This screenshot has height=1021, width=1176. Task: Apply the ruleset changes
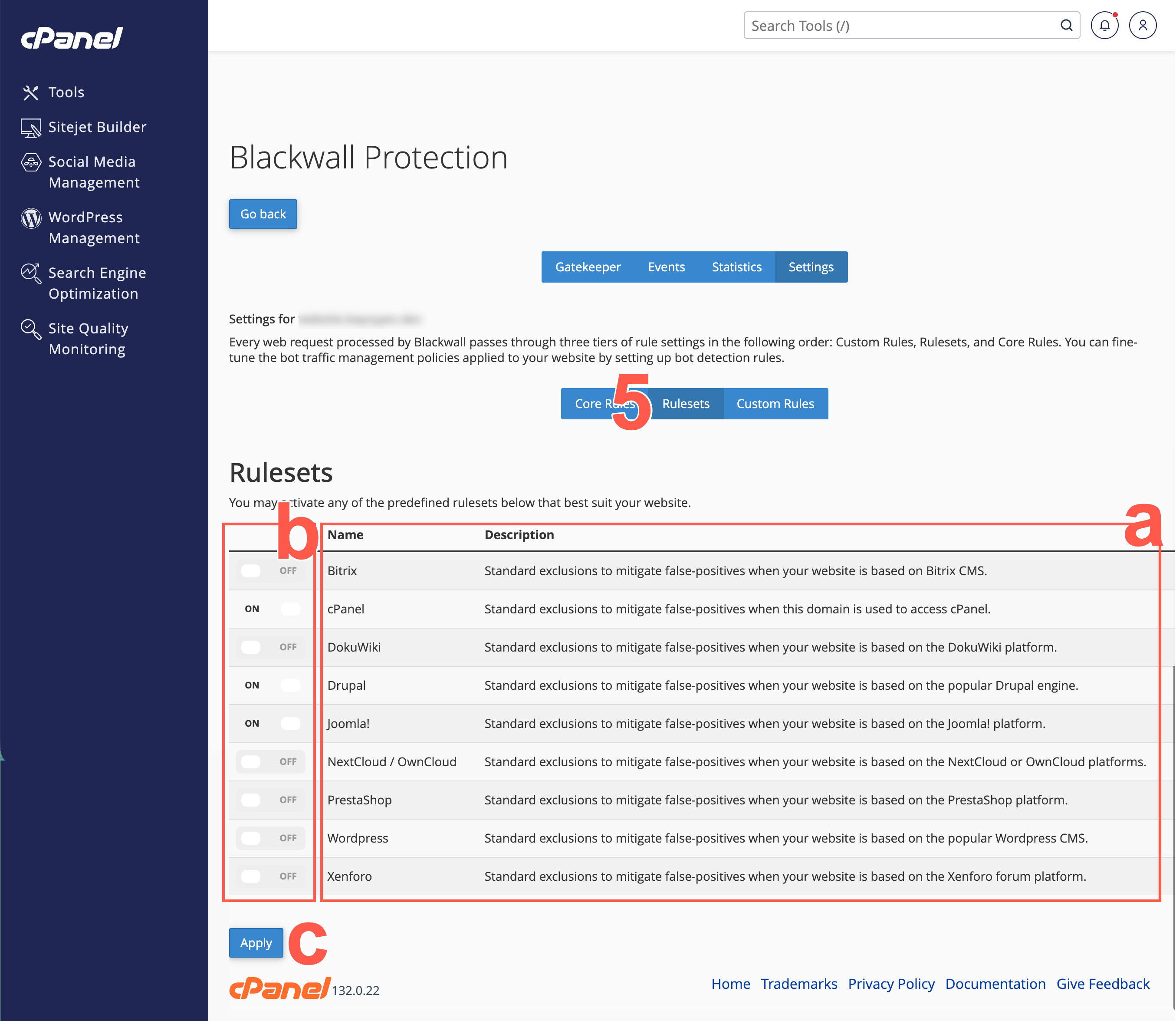pyautogui.click(x=256, y=943)
